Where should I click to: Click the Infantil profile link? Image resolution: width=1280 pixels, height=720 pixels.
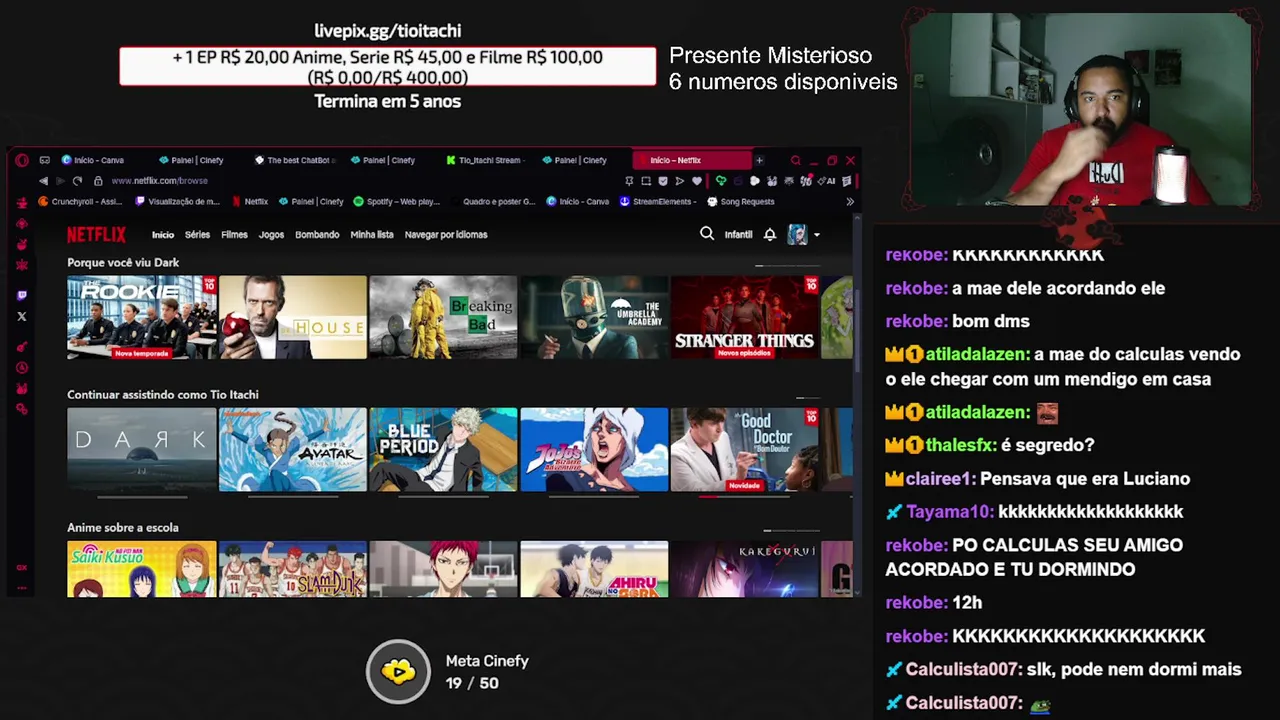point(738,235)
